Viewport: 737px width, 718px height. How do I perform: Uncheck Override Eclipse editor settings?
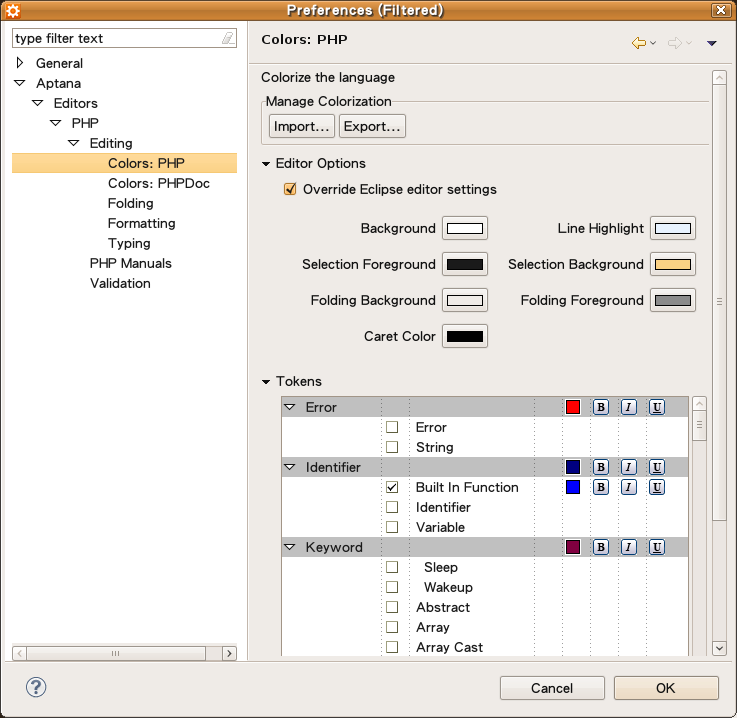[290, 189]
